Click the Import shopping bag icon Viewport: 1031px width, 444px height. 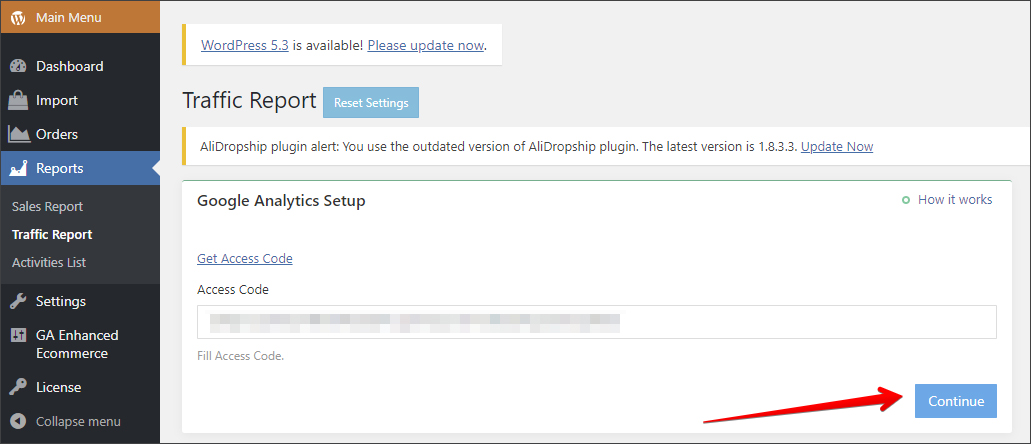point(18,101)
